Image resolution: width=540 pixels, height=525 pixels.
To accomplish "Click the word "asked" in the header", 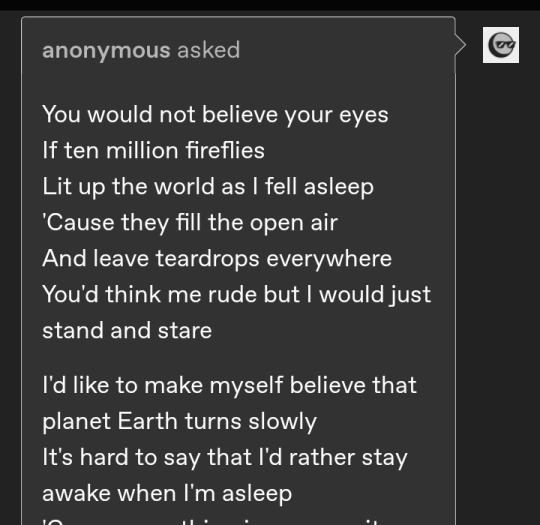I will click(x=209, y=50).
